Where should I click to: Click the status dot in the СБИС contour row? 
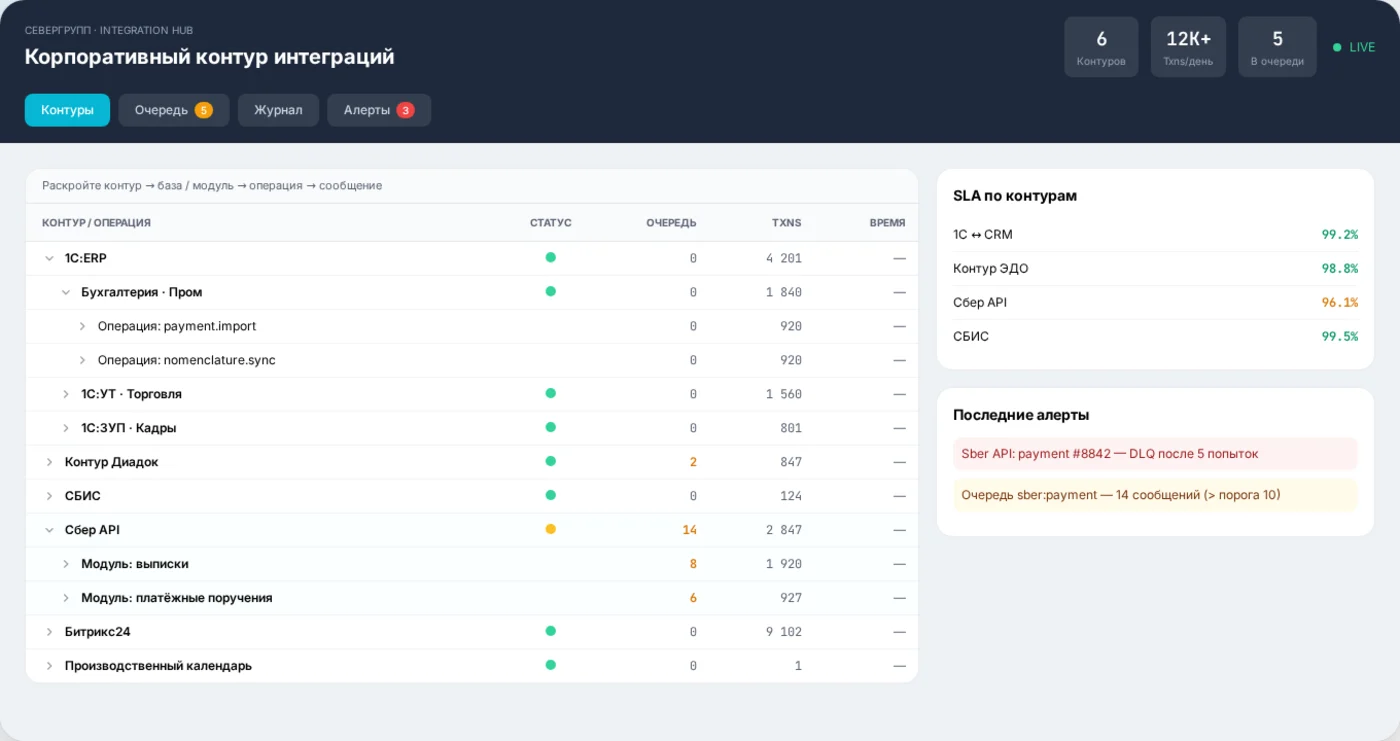[550, 495]
